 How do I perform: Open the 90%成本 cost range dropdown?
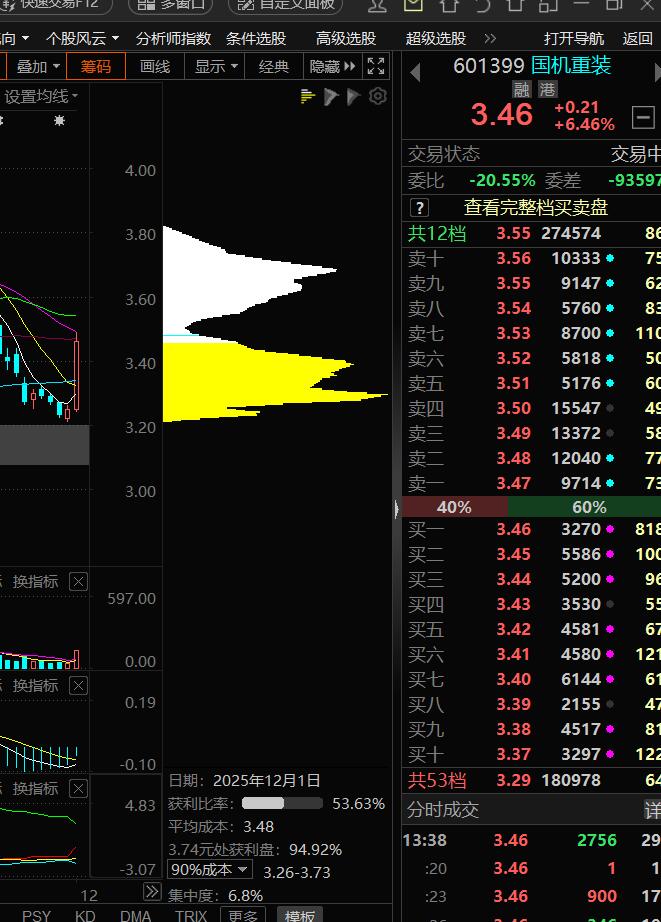(210, 869)
